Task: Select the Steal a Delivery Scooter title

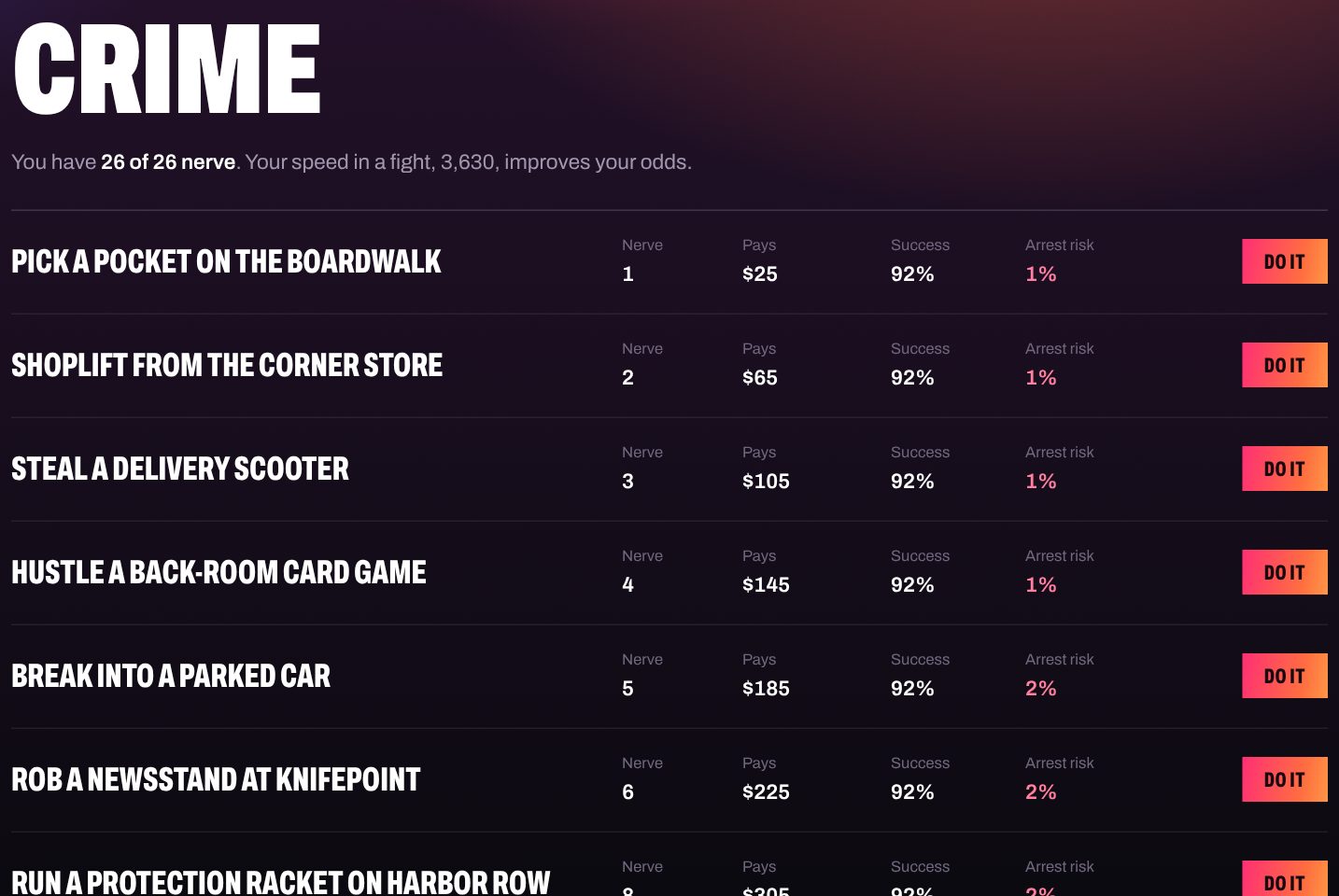Action: click(x=180, y=469)
